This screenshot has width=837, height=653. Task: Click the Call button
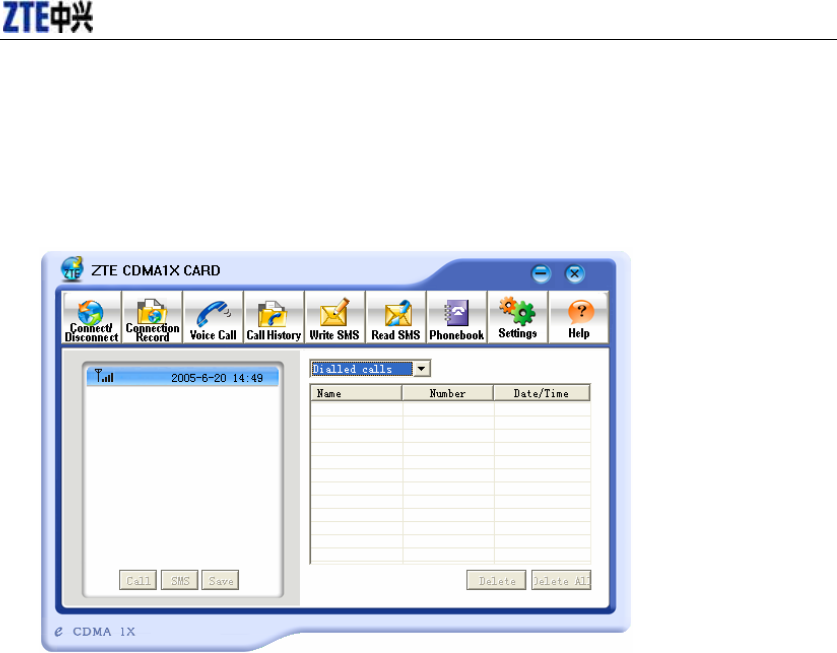pos(138,580)
